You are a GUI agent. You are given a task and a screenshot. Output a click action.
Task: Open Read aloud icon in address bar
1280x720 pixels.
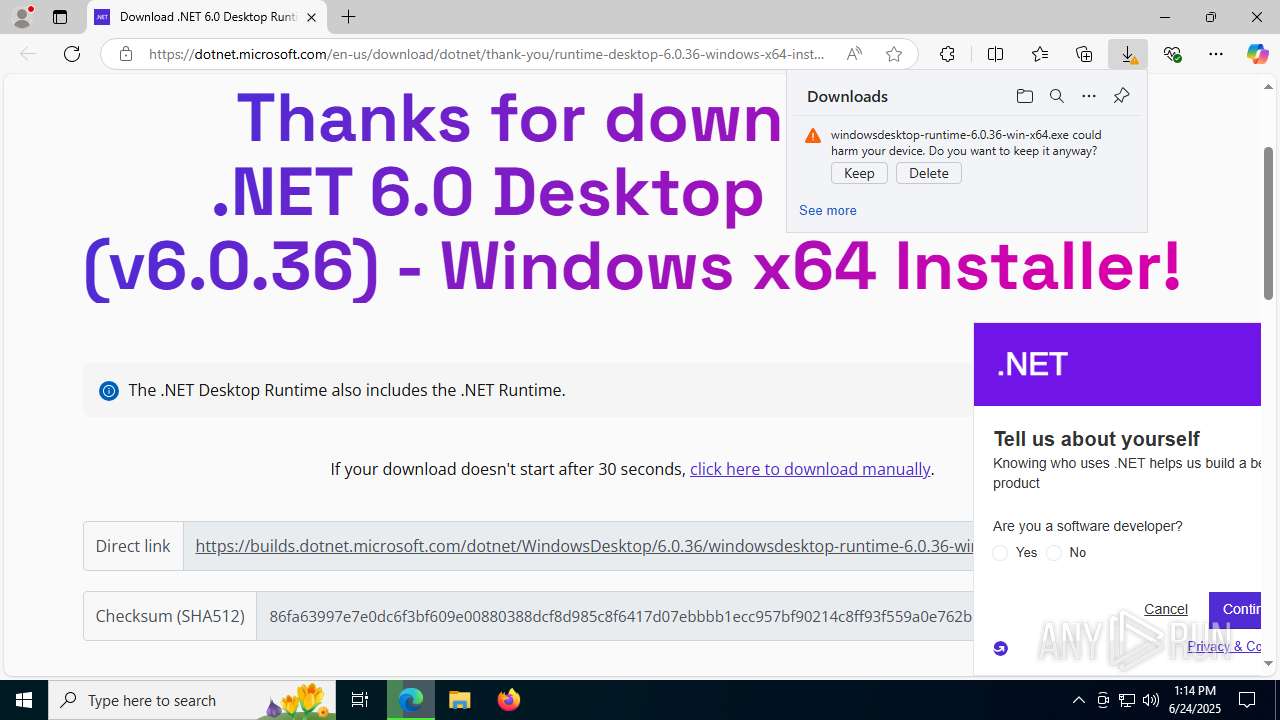854,54
